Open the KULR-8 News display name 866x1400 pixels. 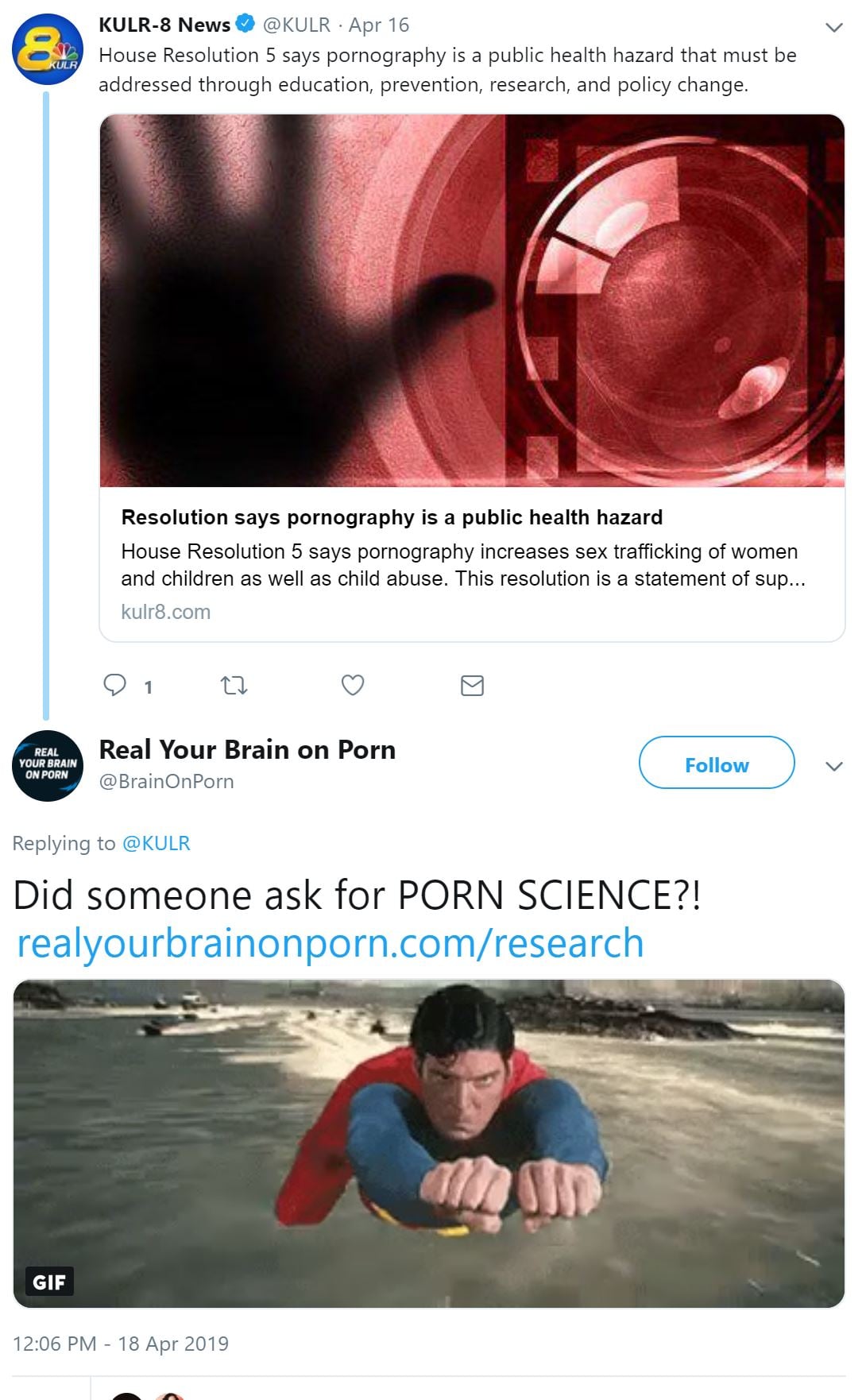point(164,25)
